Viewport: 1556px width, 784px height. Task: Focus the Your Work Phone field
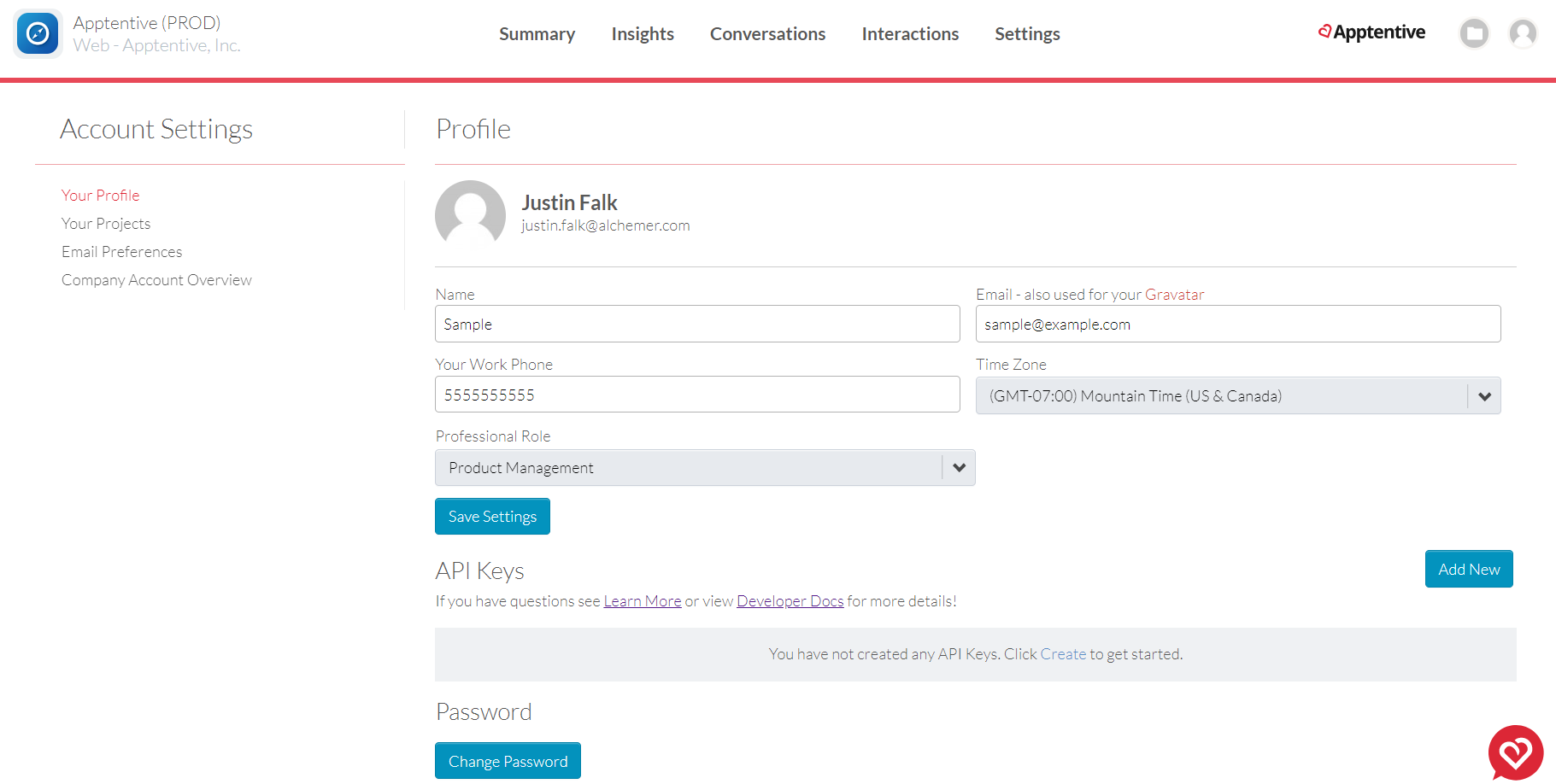(697, 395)
